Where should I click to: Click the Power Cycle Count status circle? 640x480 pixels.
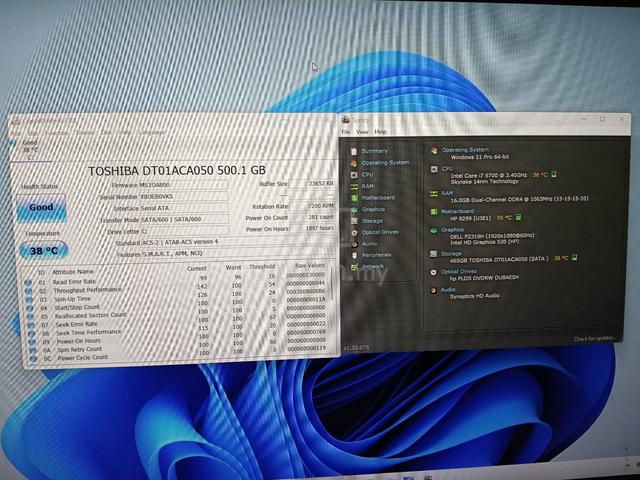point(34,358)
